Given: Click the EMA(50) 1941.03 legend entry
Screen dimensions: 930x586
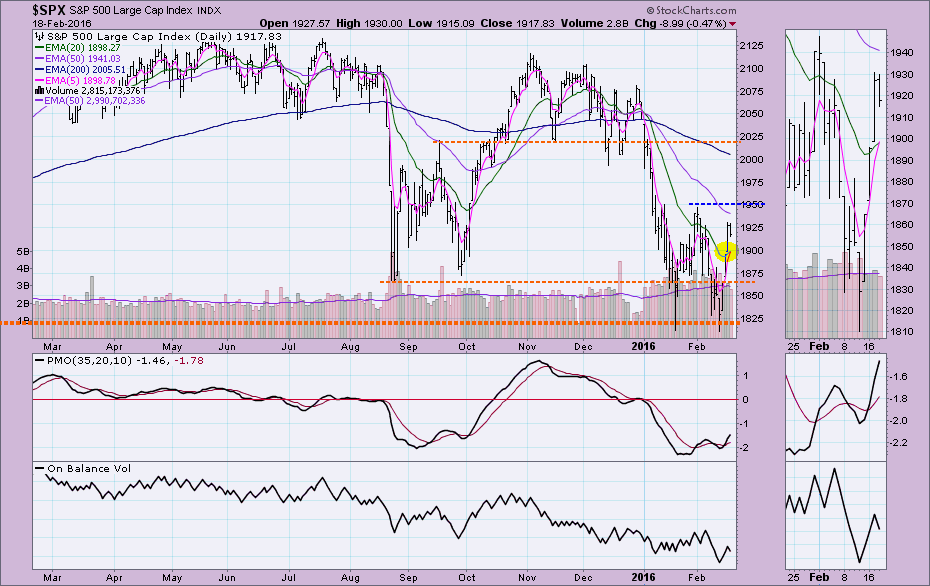Looking at the screenshot, I should [82, 59].
